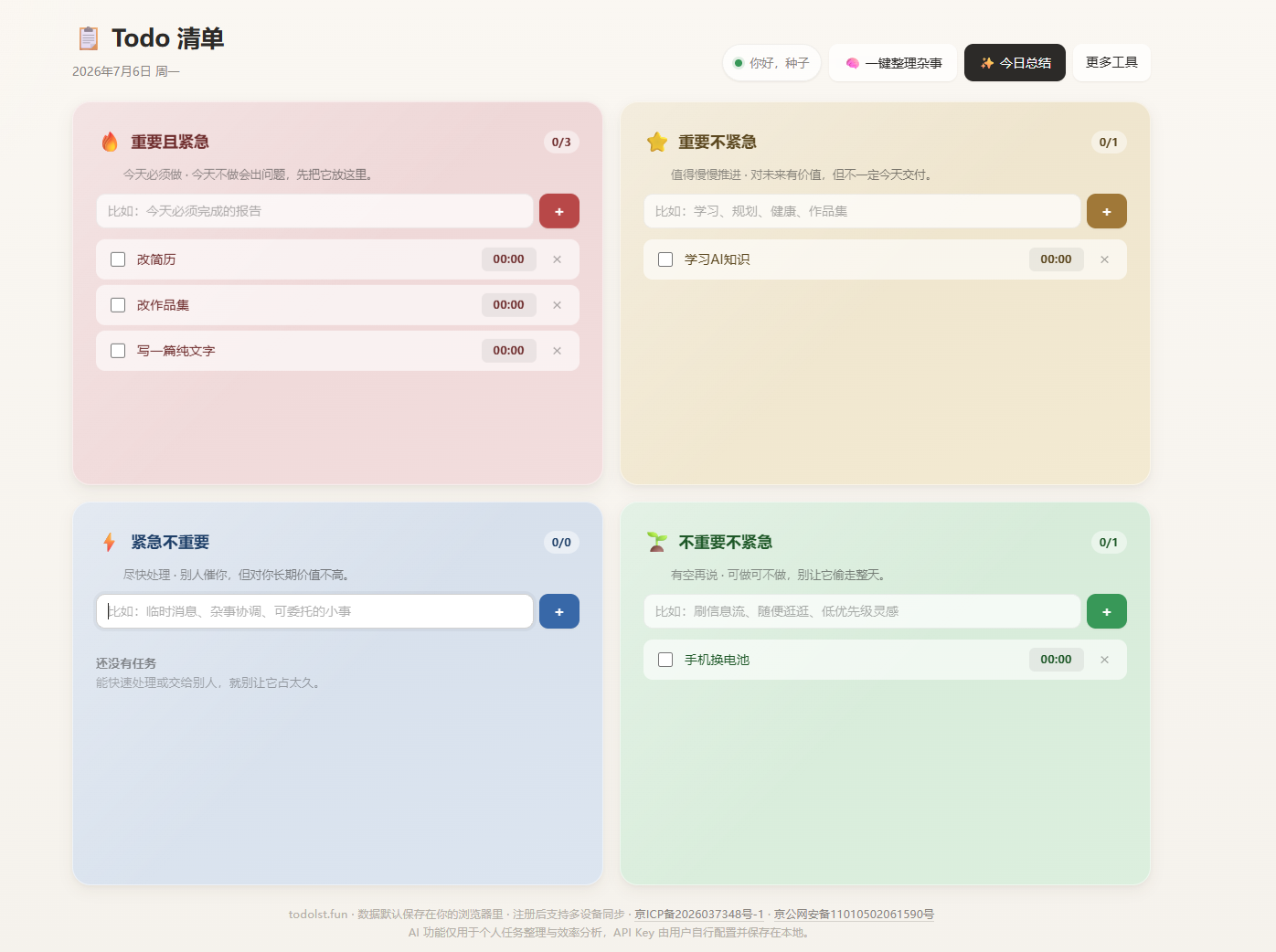Image resolution: width=1276 pixels, height=952 pixels.
Task: Click the 你好，种子 user badge
Action: coord(771,63)
